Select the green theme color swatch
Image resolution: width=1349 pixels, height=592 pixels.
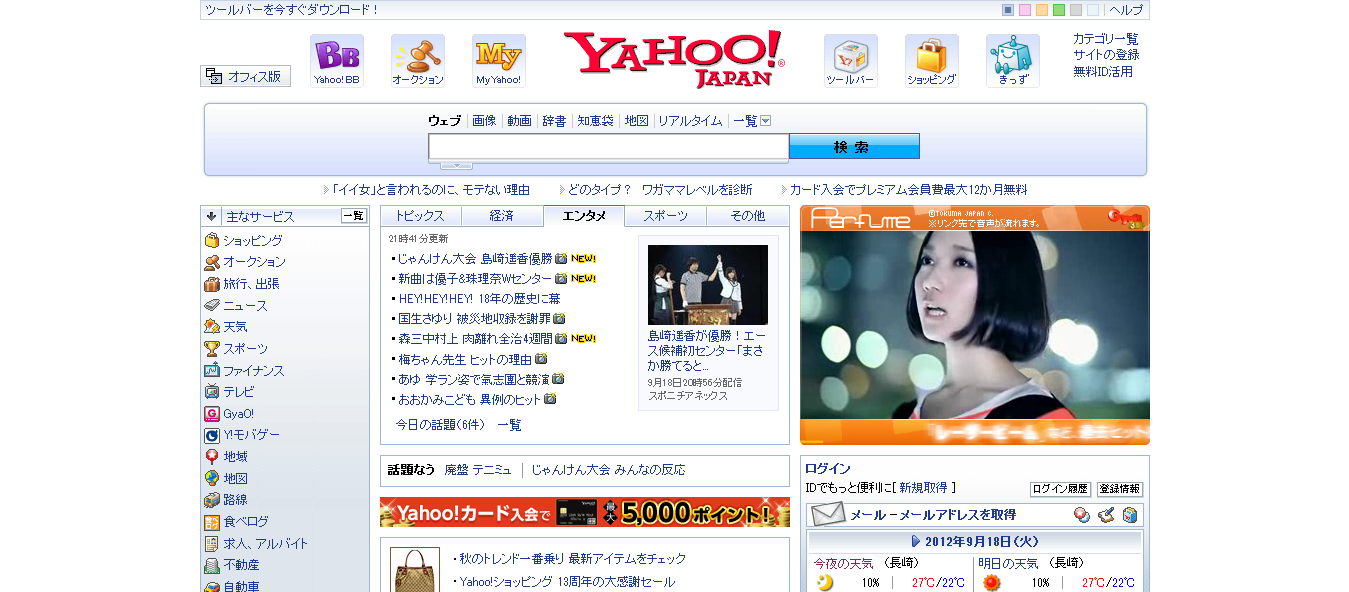(1059, 10)
